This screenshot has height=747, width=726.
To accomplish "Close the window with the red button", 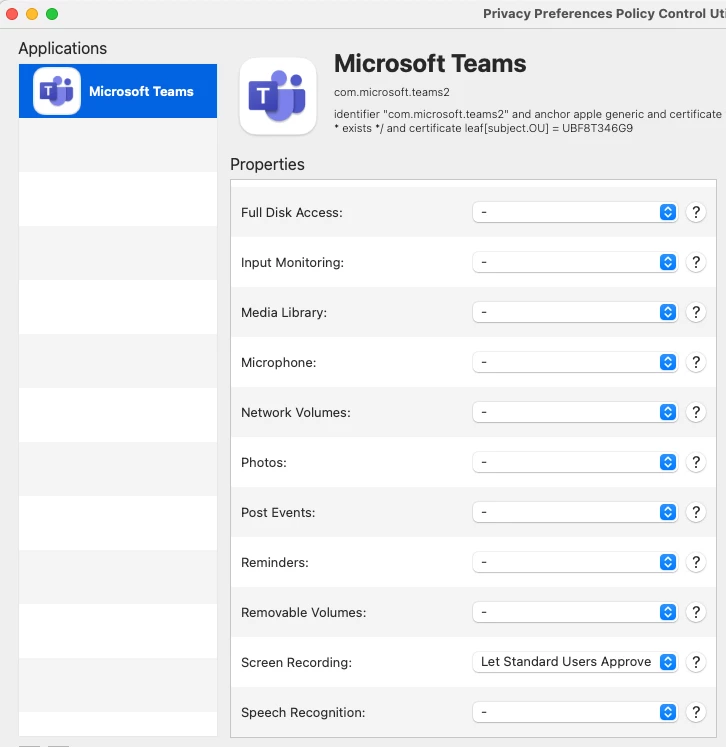I will pos(12,14).
